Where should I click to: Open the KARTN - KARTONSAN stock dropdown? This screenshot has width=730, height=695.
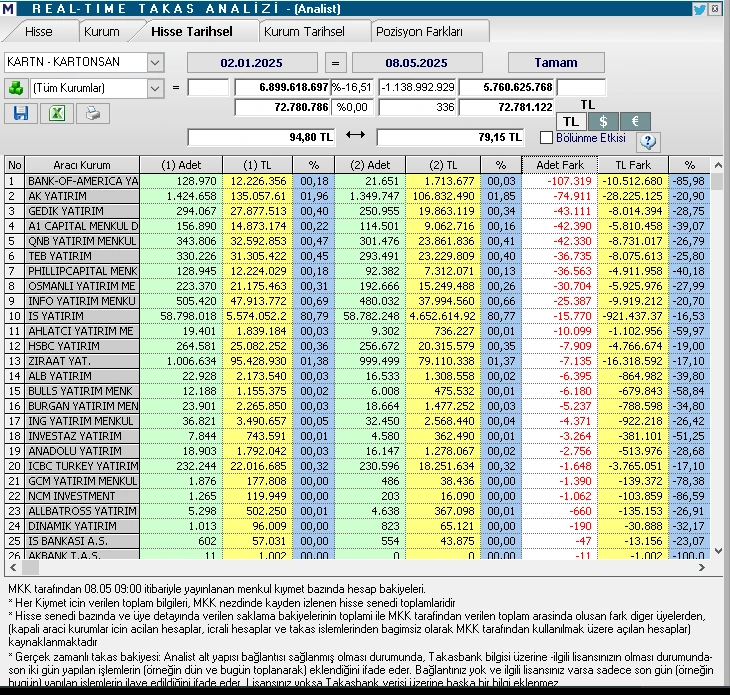(155, 62)
